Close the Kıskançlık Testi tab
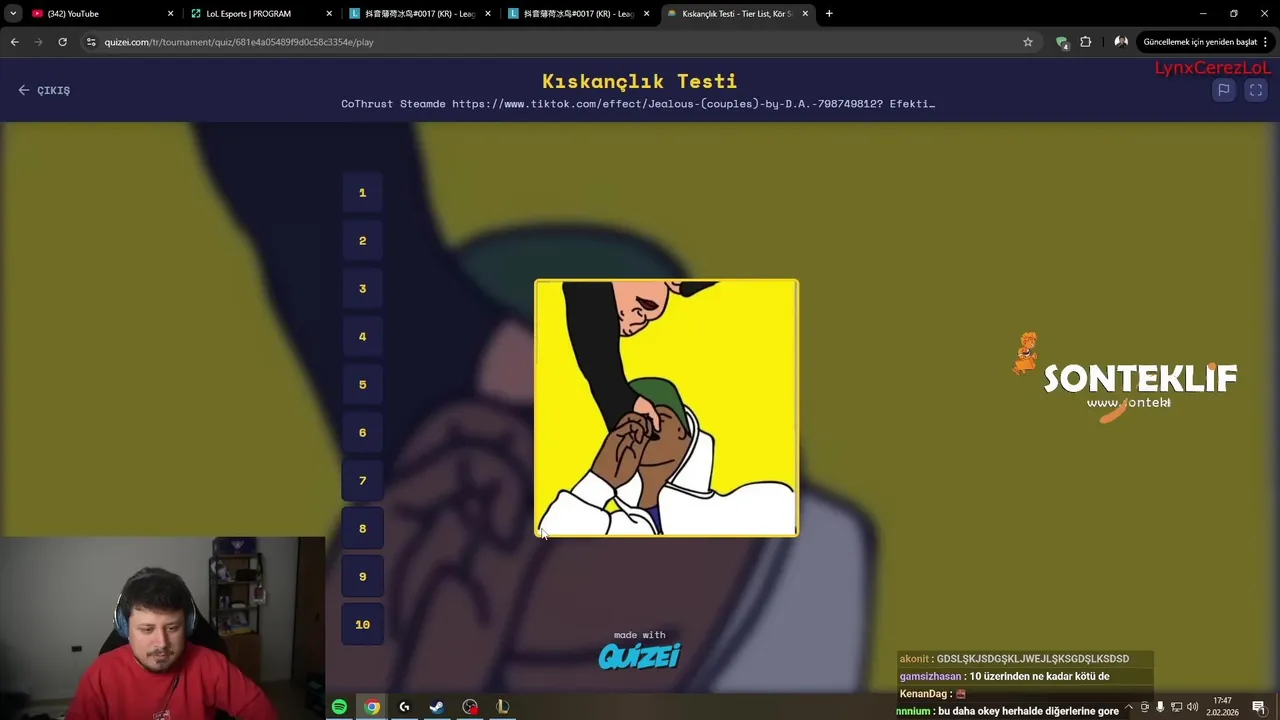Screen dimensions: 1280x720 pos(805,14)
